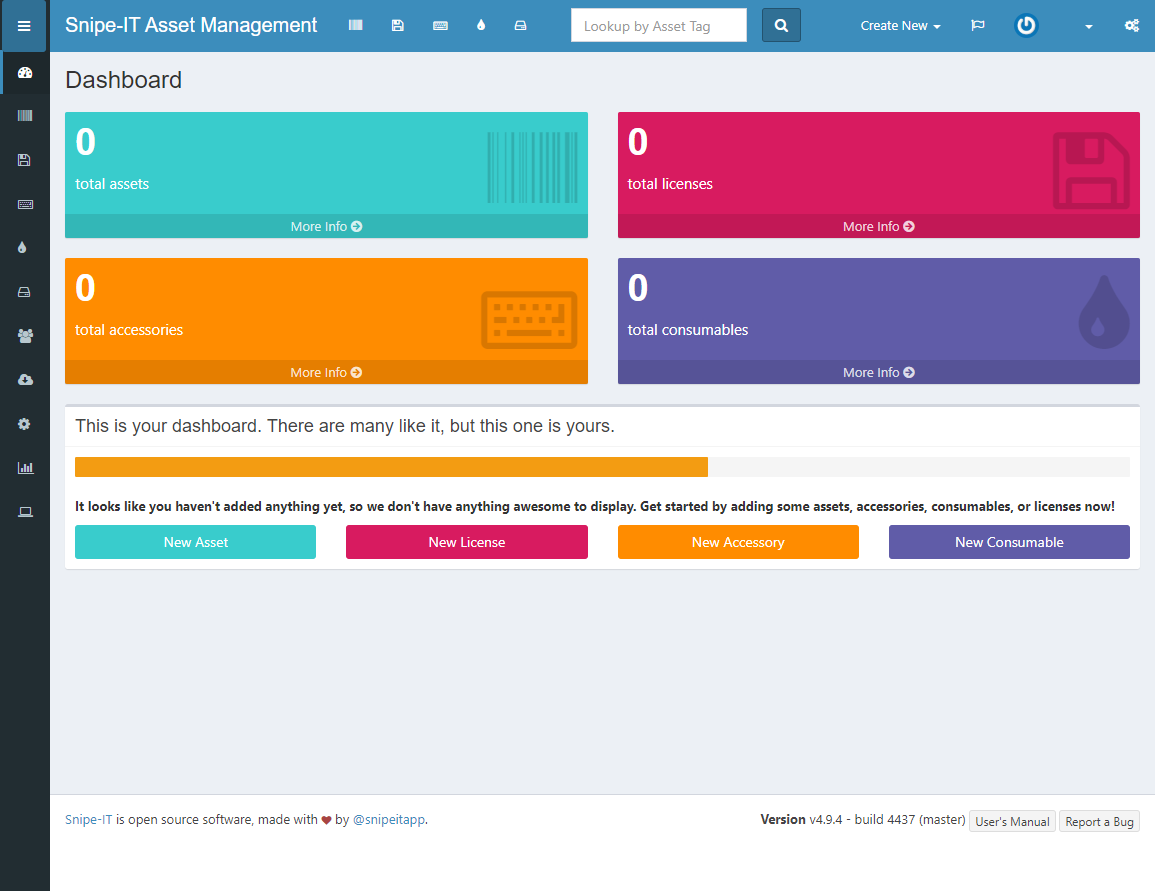Click More Info on total accessories card
Screen dimensions: 1155x891
326,372
